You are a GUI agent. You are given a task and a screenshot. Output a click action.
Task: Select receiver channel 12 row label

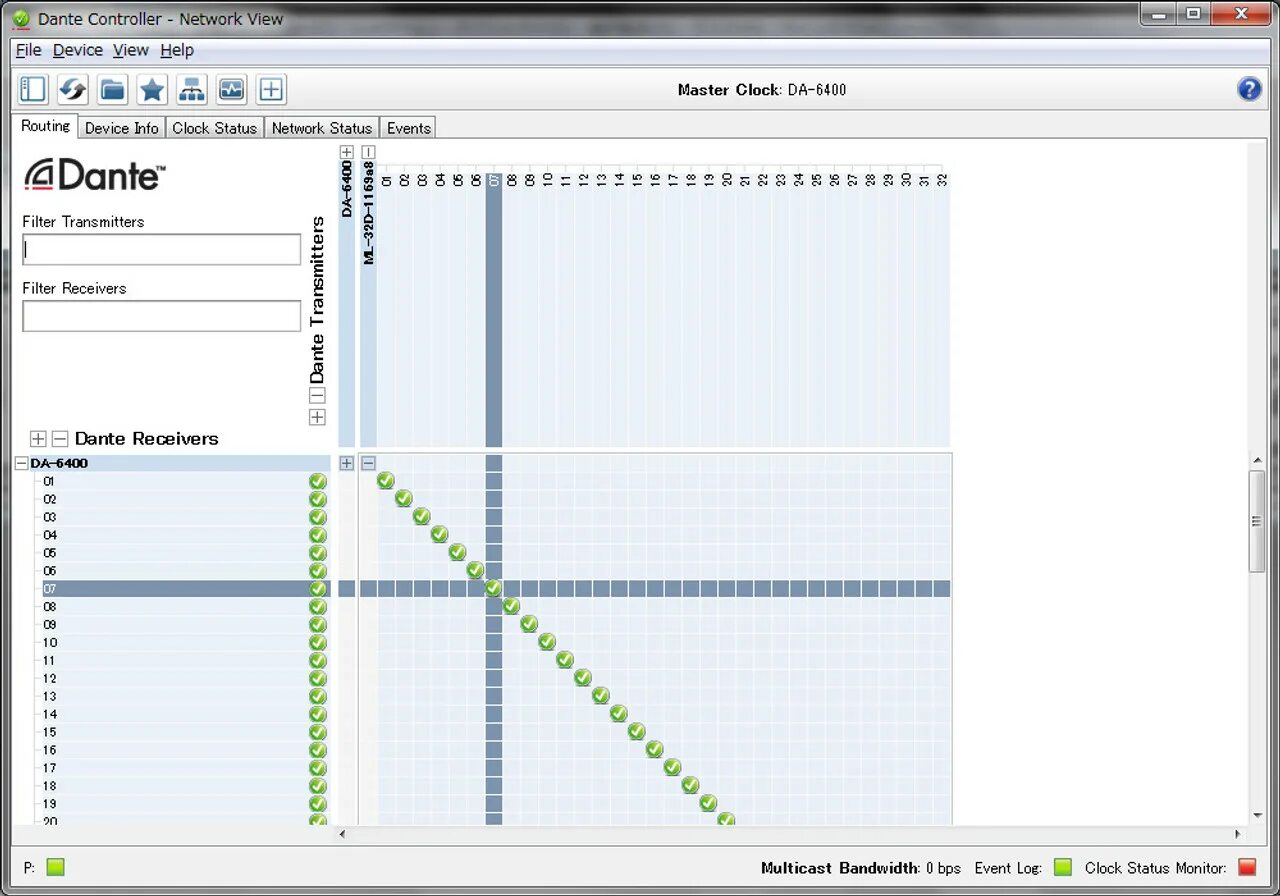click(50, 678)
